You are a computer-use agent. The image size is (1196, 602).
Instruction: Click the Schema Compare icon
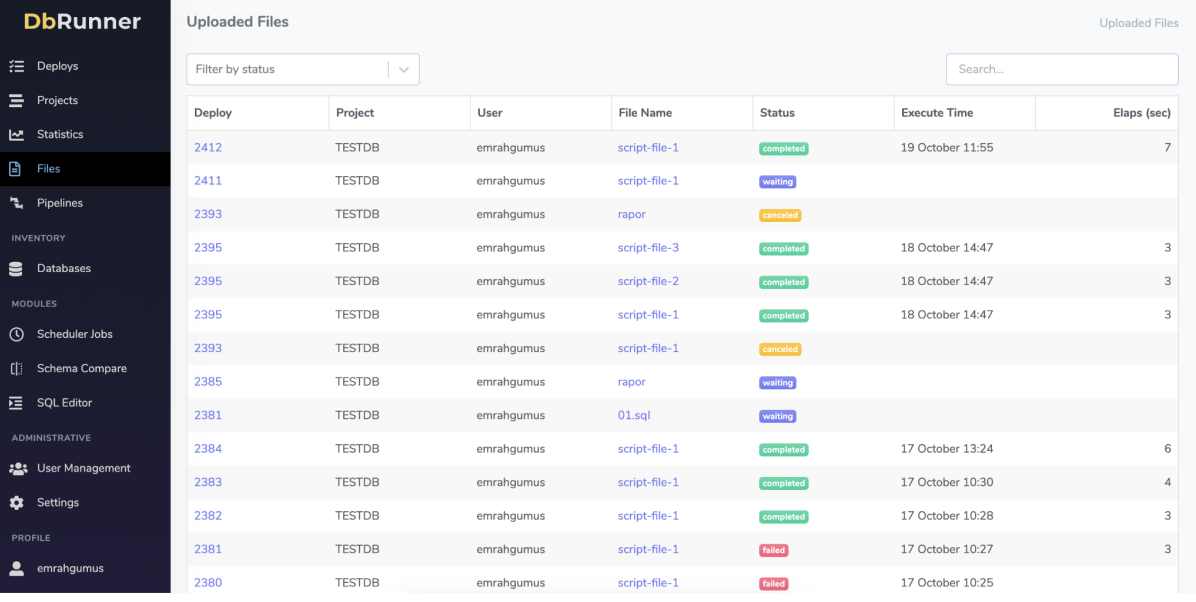pos(16,368)
